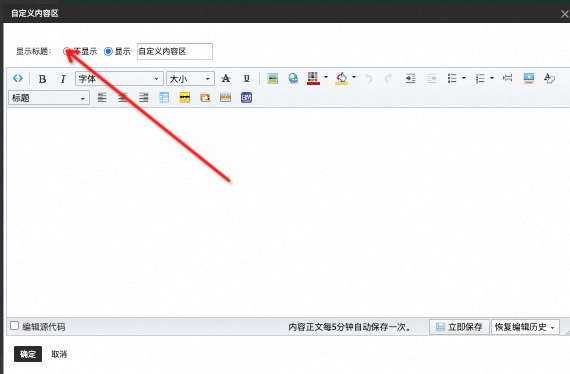This screenshot has height=374, width=570.
Task: Toggle bold text formatting
Action: (x=42, y=79)
